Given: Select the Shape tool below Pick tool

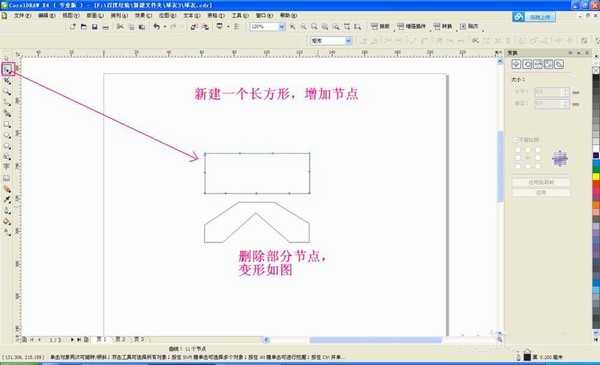Looking at the screenshot, I should pyautogui.click(x=7, y=81).
